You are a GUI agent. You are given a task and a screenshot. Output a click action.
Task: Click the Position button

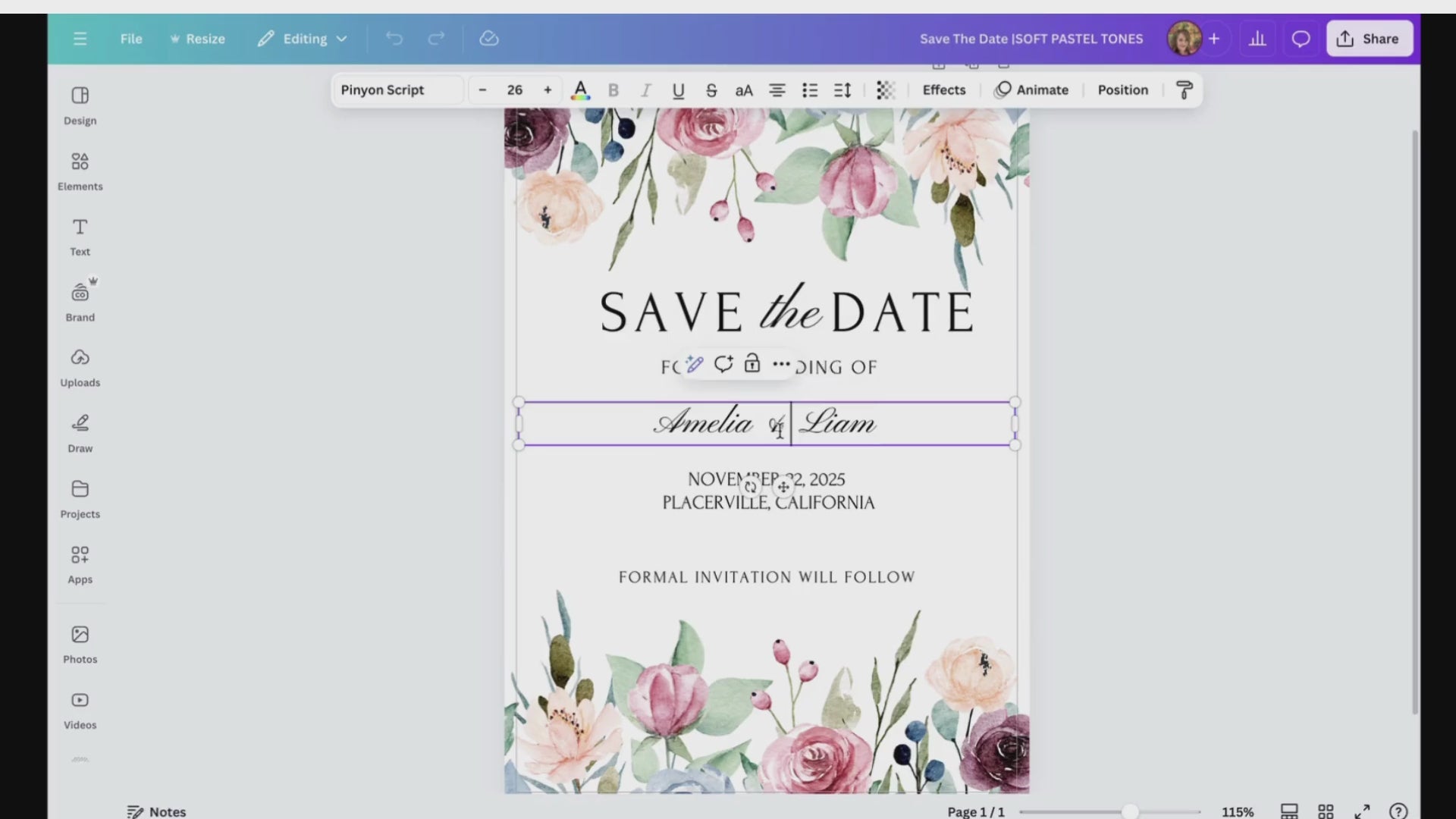pos(1122,90)
